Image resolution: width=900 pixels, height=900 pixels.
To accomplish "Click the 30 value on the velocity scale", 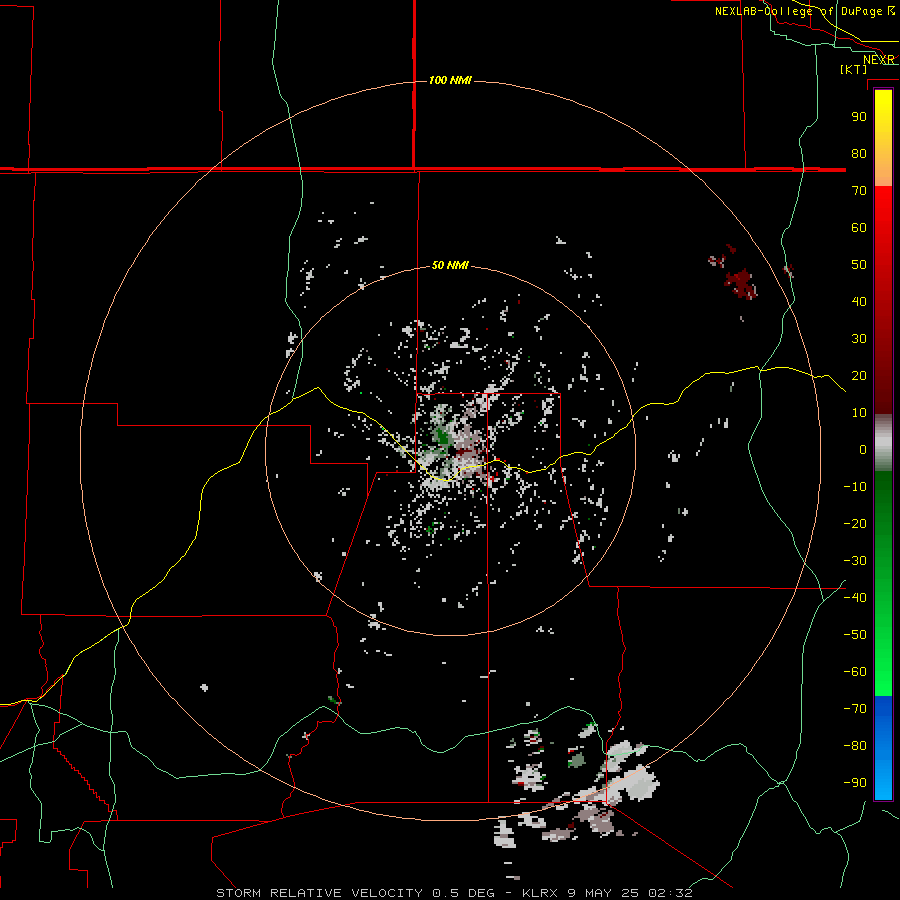I will click(x=859, y=339).
